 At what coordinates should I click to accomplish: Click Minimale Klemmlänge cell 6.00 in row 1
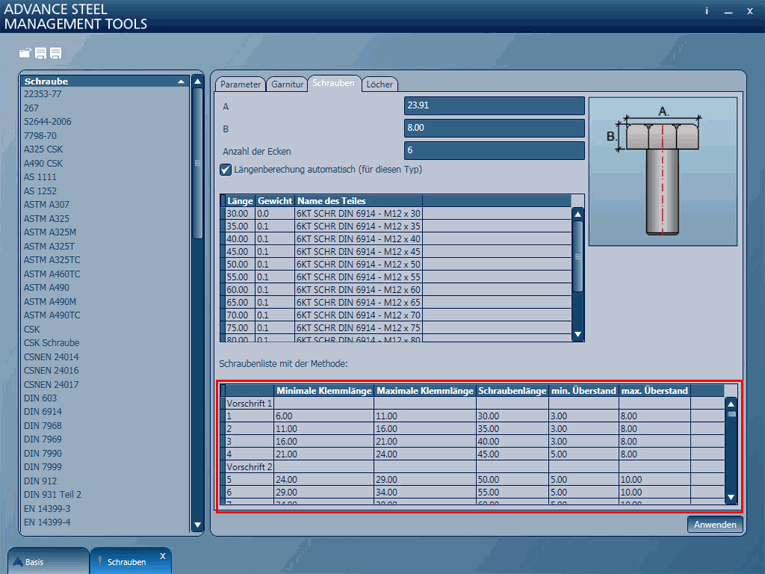pos(324,416)
